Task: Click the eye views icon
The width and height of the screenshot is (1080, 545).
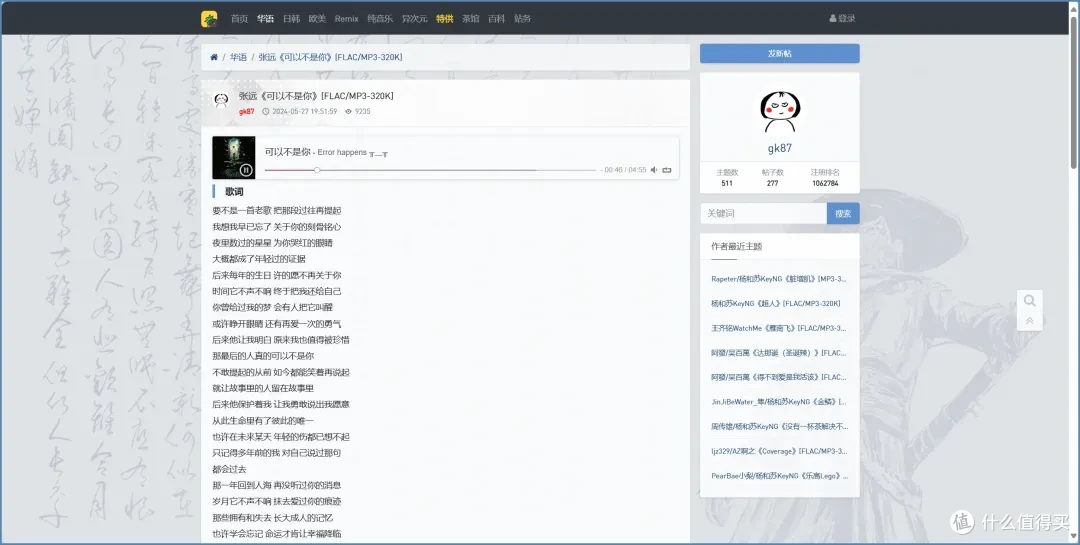Action: [349, 112]
